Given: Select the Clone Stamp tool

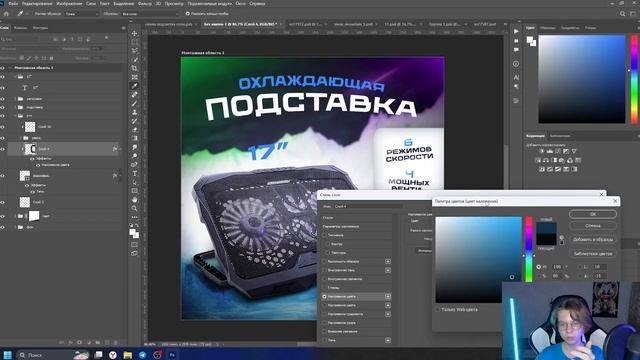Looking at the screenshot, I should 134,112.
